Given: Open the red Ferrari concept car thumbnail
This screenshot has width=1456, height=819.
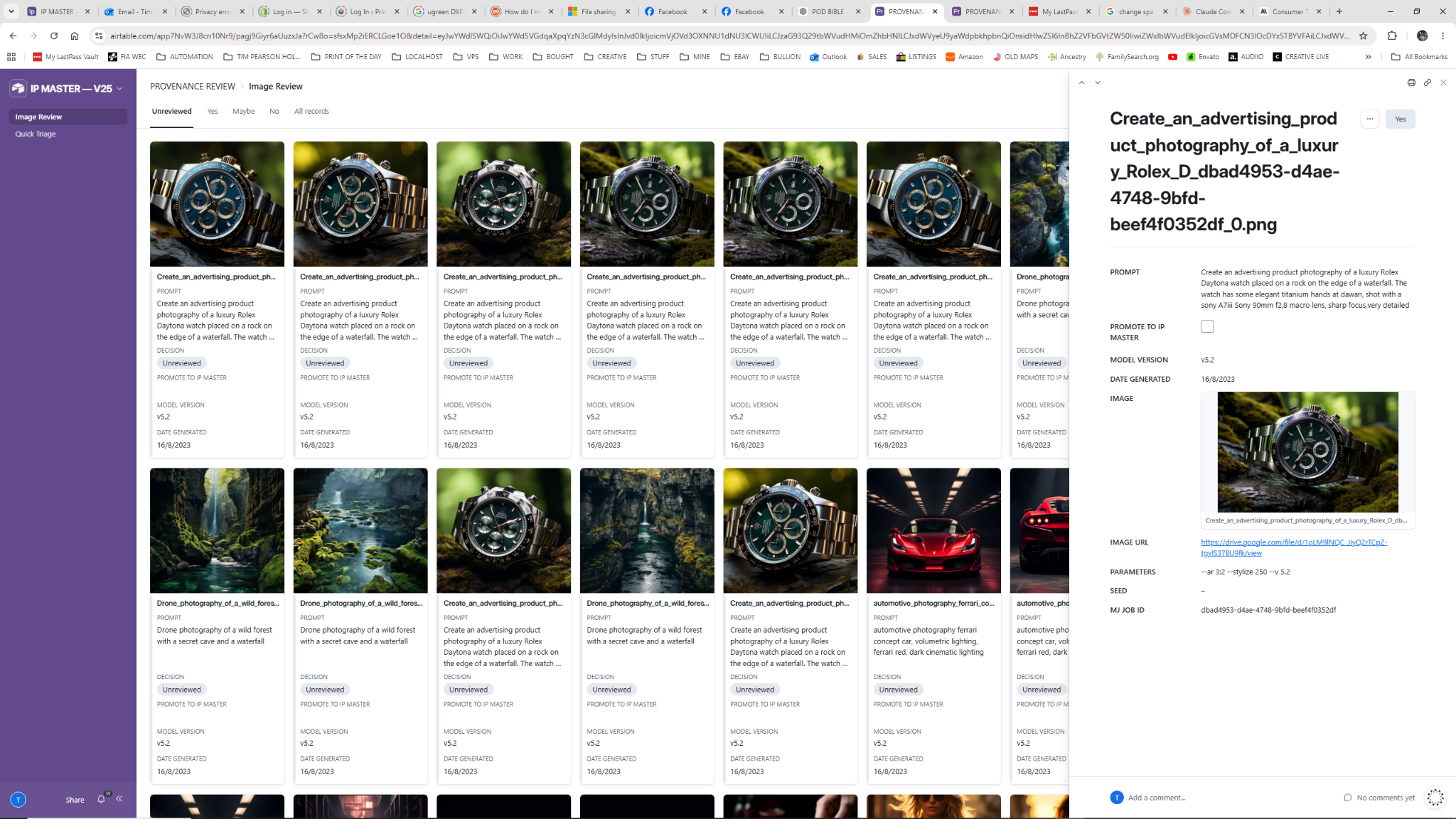Looking at the screenshot, I should point(933,530).
